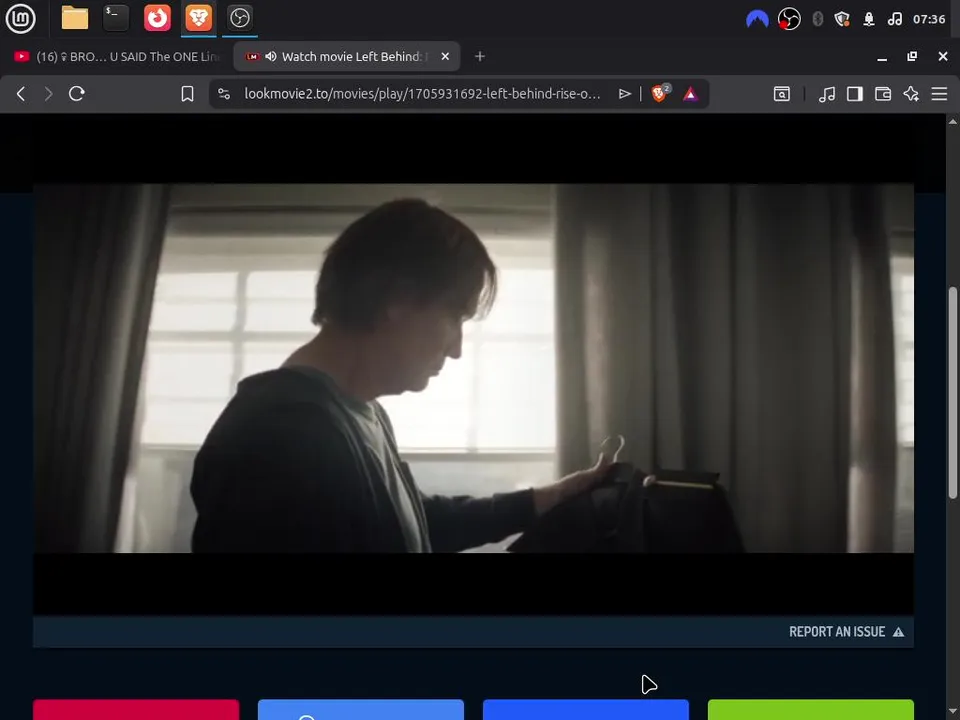Image resolution: width=960 pixels, height=720 pixels.
Task: Click the movie video player
Action: pos(473,369)
